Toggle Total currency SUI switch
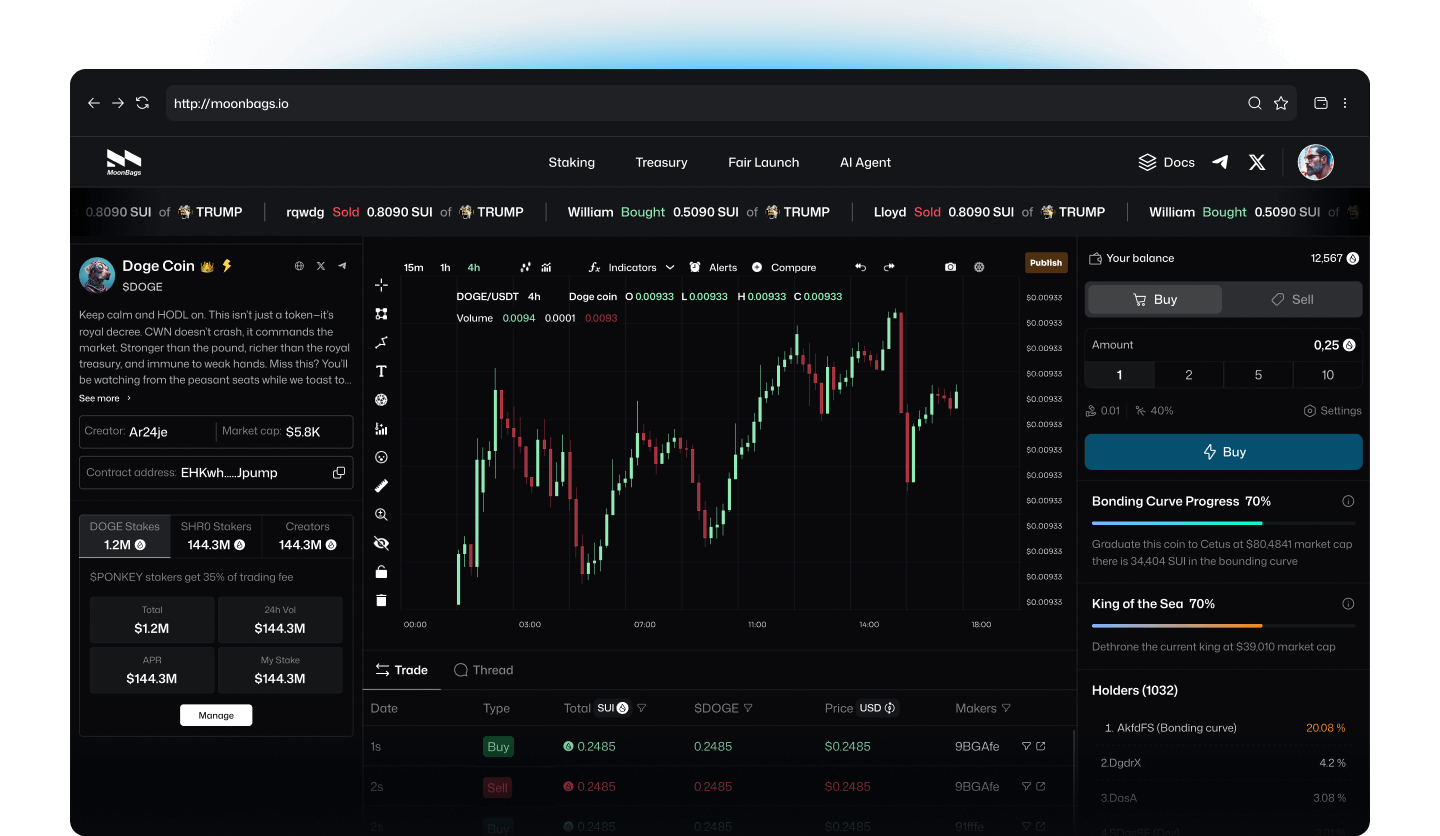Image resolution: width=1440 pixels, height=836 pixels. [612, 708]
